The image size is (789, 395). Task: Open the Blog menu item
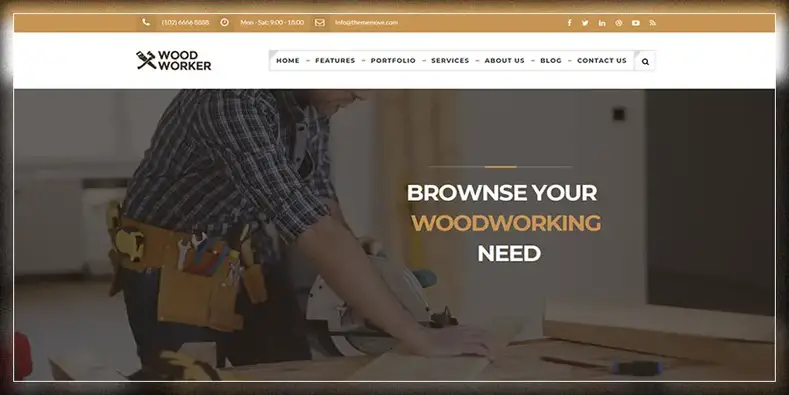pyautogui.click(x=551, y=60)
